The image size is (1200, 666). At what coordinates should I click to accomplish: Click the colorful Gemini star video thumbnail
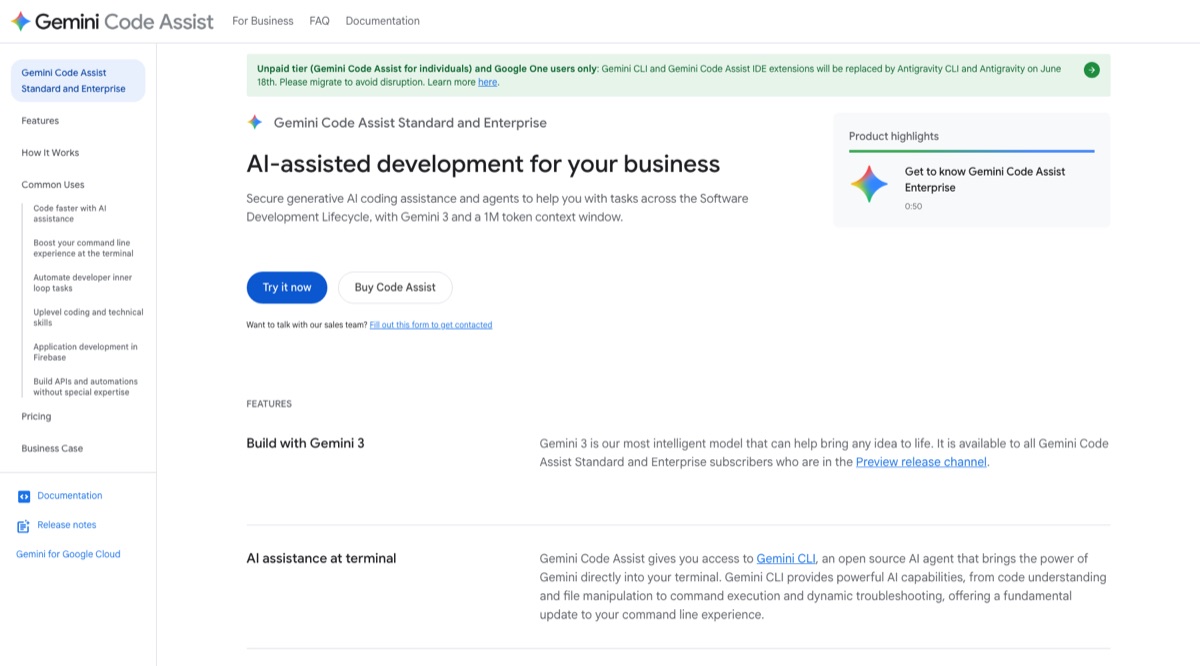[869, 184]
